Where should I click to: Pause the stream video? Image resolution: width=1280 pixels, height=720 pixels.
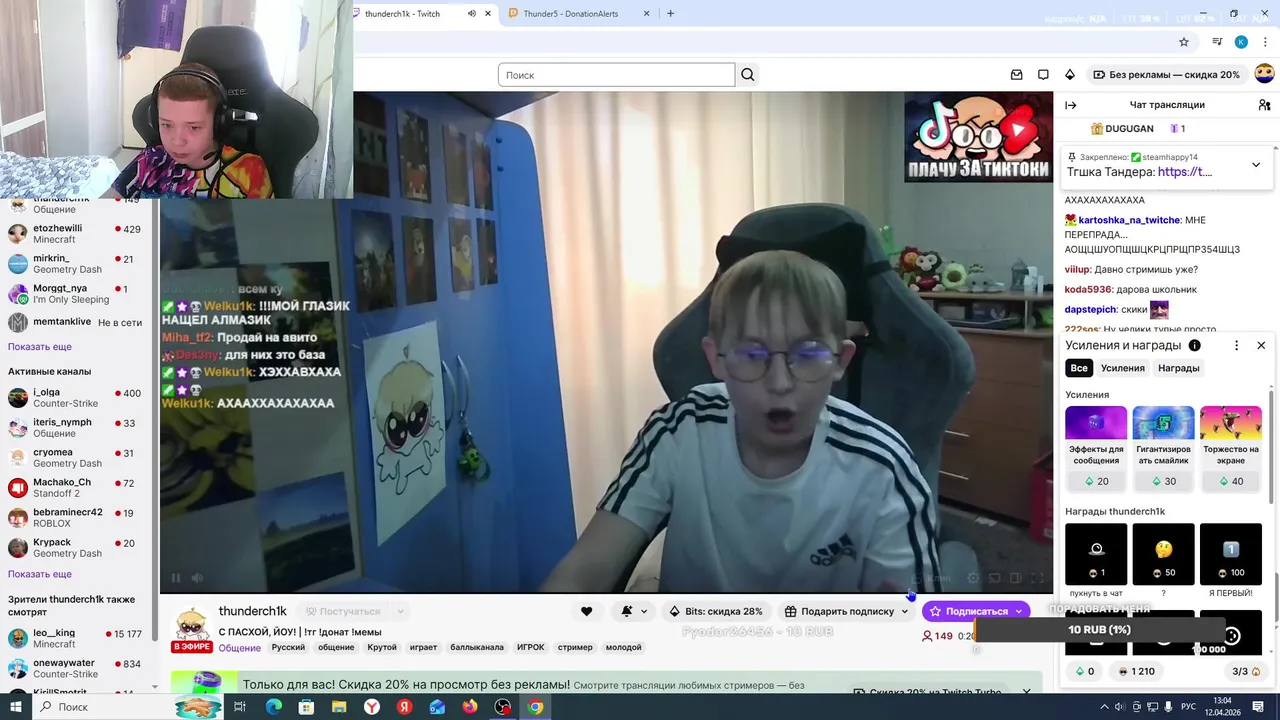(x=176, y=578)
